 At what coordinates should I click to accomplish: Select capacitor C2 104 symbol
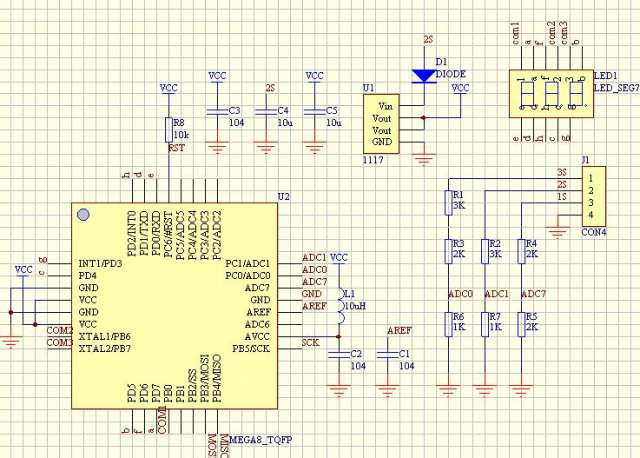[x=338, y=354]
